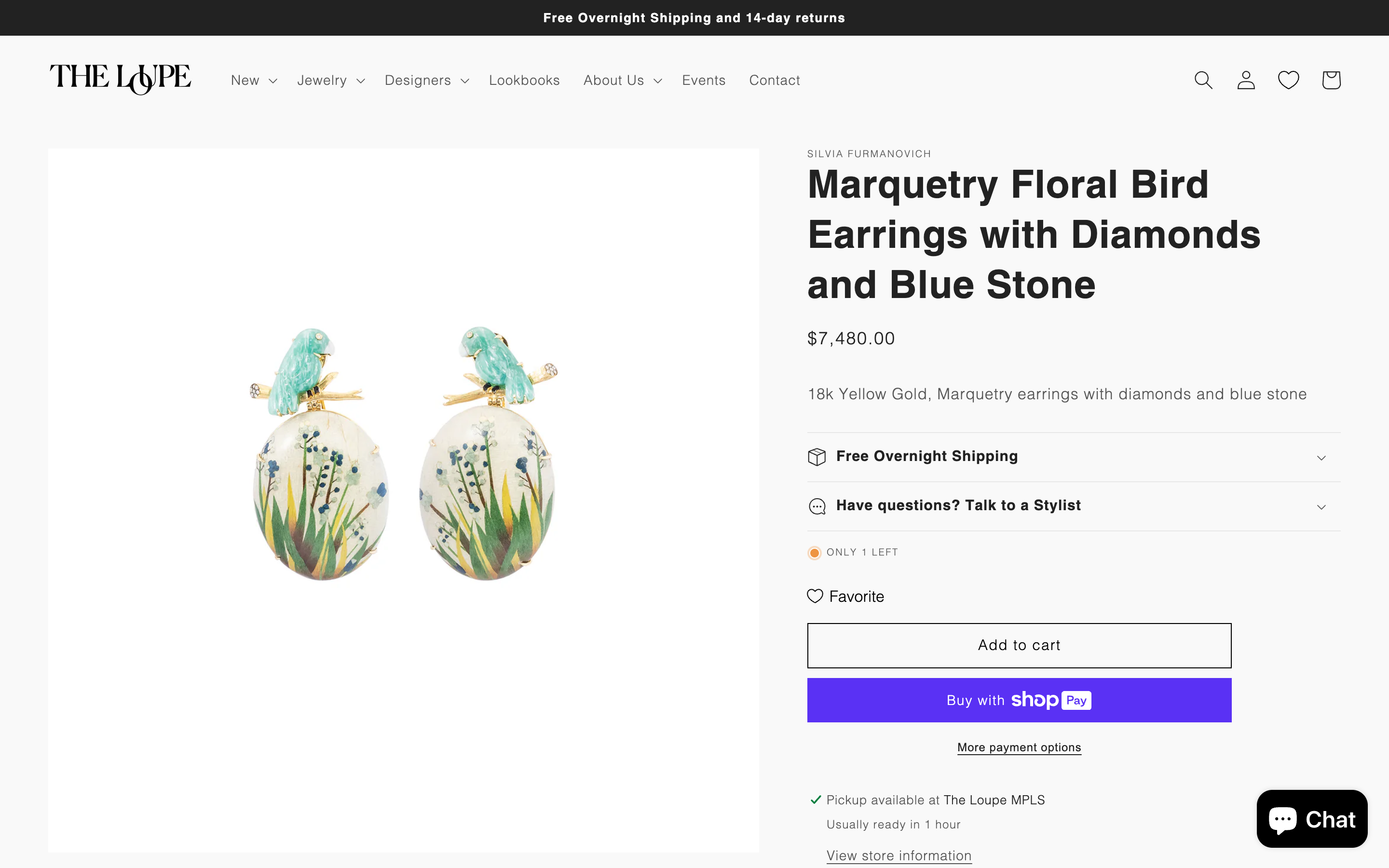Open the wishlist heart icon in header
The image size is (1389, 868).
point(1289,80)
